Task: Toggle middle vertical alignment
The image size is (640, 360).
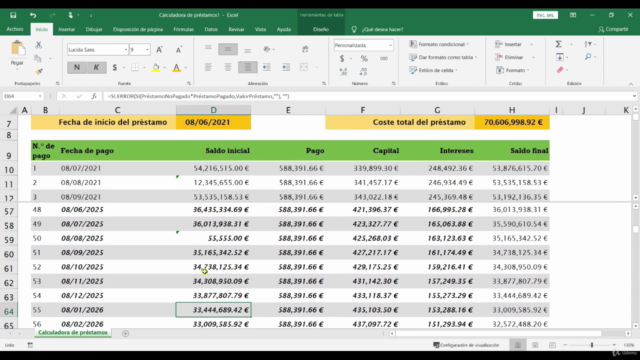Action: [x=228, y=49]
